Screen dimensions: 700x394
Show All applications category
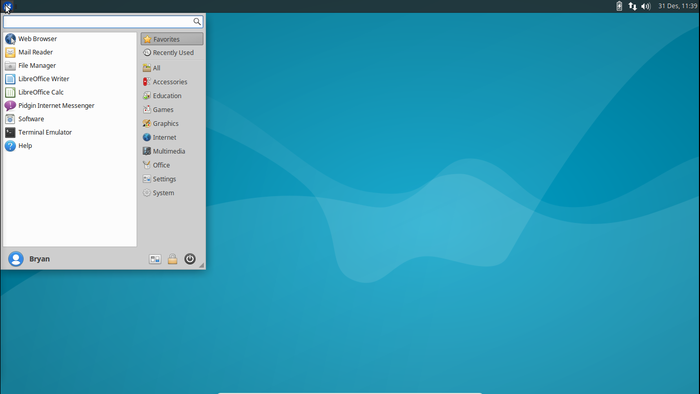click(x=172, y=68)
